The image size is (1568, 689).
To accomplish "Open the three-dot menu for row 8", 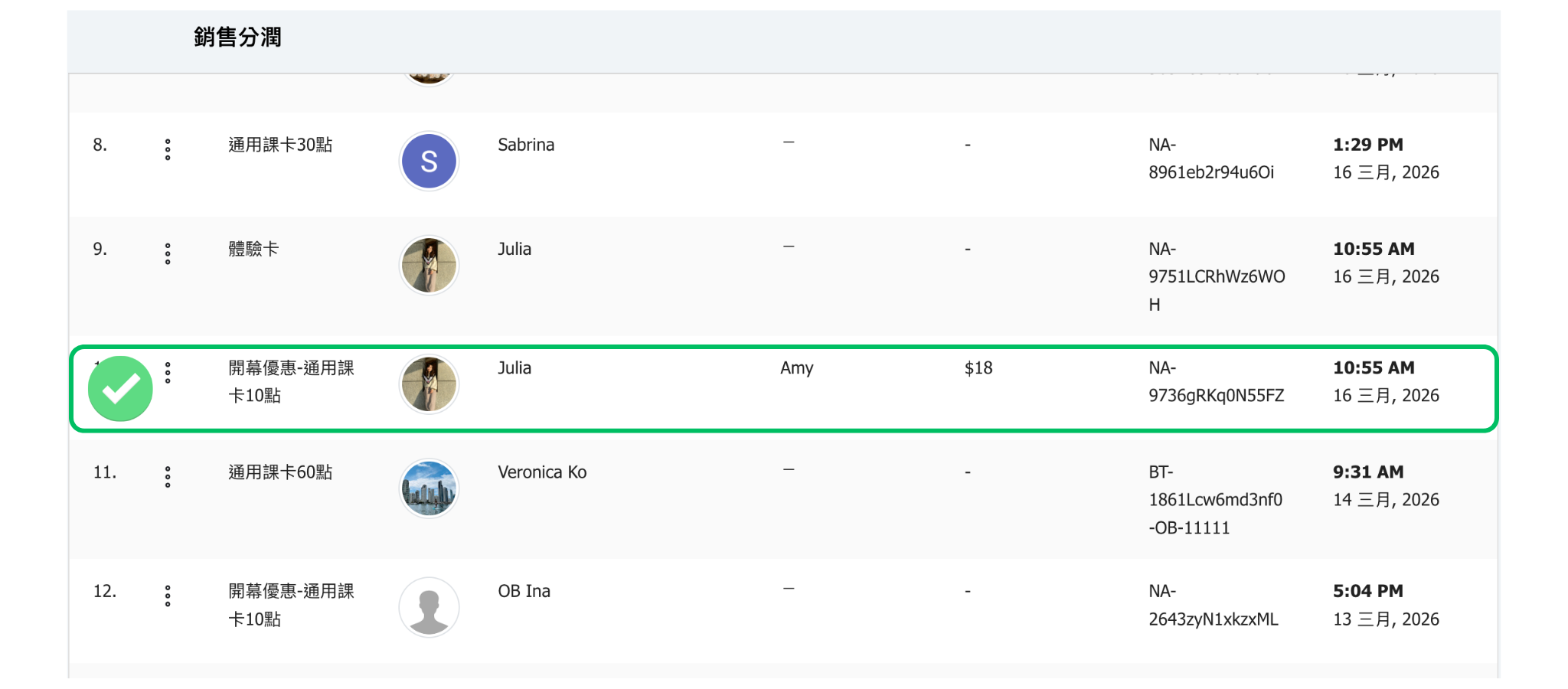I will click(168, 149).
